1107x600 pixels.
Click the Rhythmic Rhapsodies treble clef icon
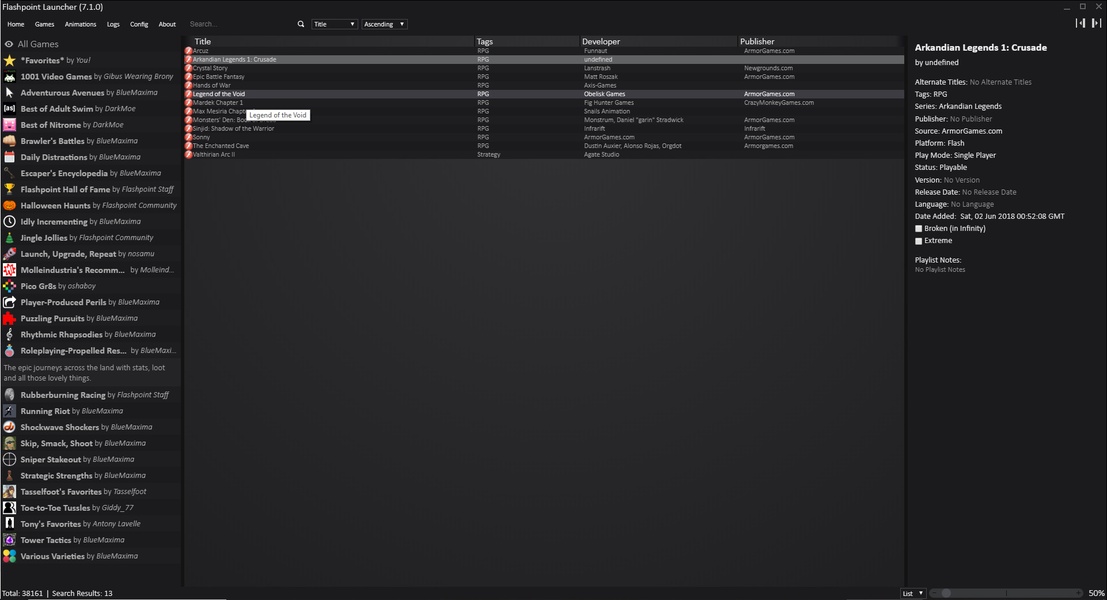(x=9, y=335)
